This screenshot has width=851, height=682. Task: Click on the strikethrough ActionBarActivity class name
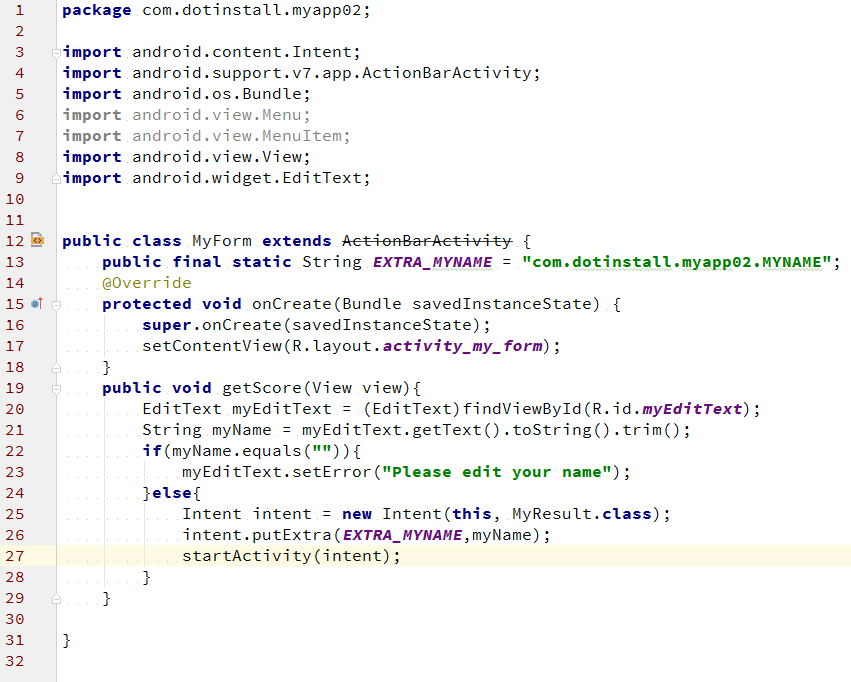pyautogui.click(x=427, y=240)
